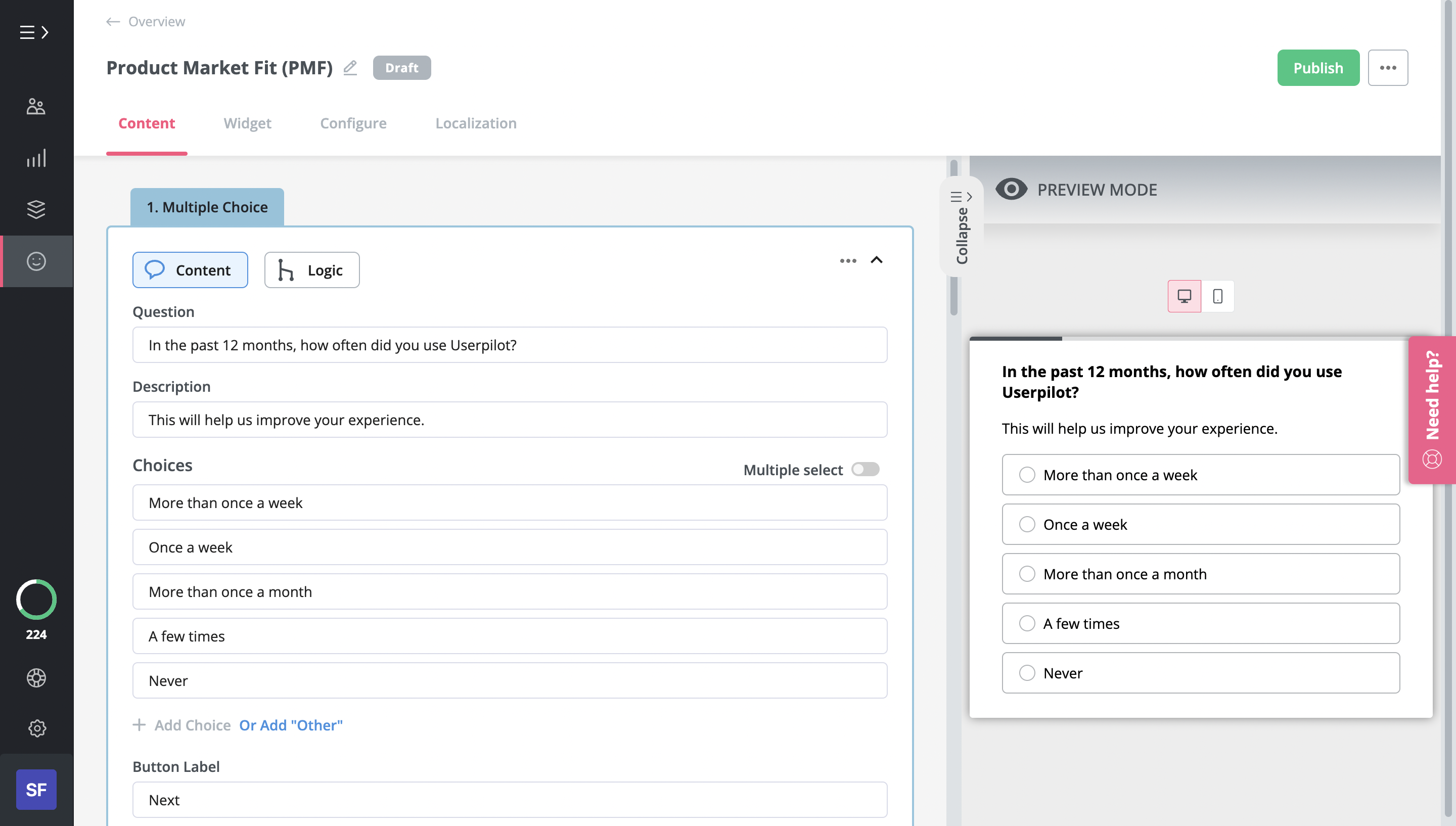Check the usage progress ring showing 224
The height and width of the screenshot is (826, 1456).
(36, 600)
